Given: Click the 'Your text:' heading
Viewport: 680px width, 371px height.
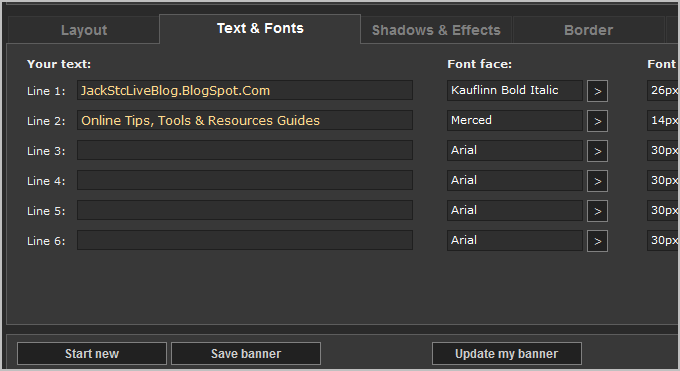Looking at the screenshot, I should [59, 64].
